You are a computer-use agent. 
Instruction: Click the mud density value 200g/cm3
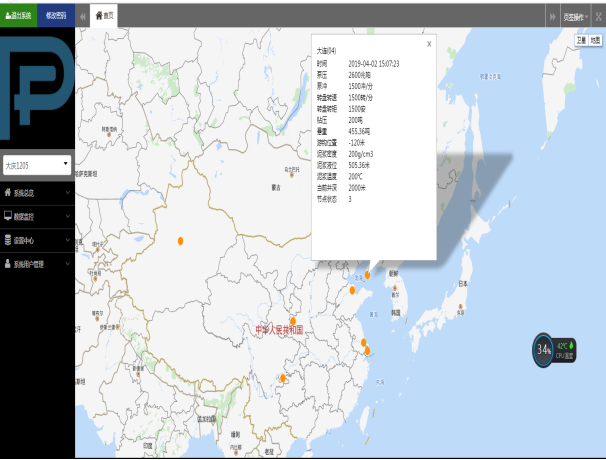click(361, 154)
